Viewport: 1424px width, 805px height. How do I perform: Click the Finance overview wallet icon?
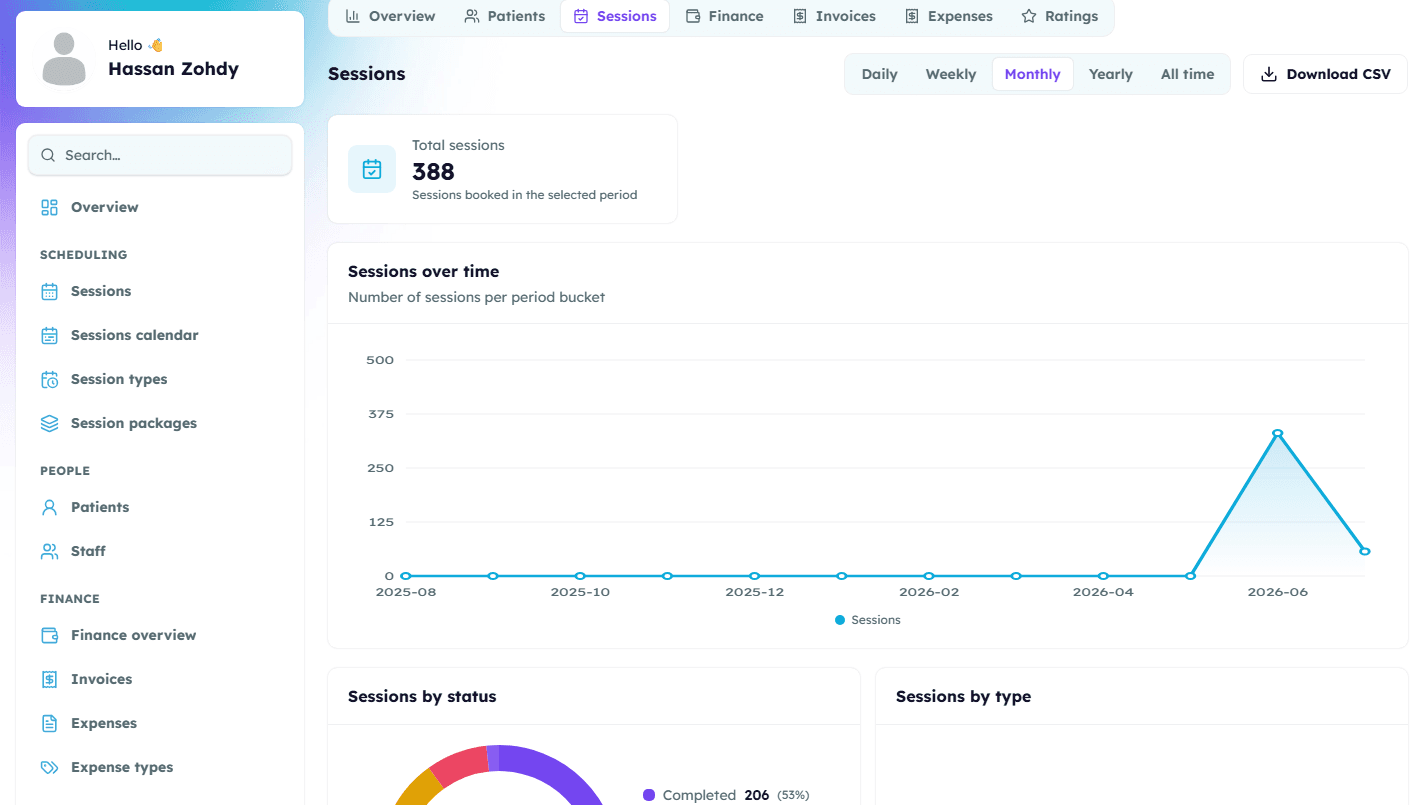[x=49, y=636]
